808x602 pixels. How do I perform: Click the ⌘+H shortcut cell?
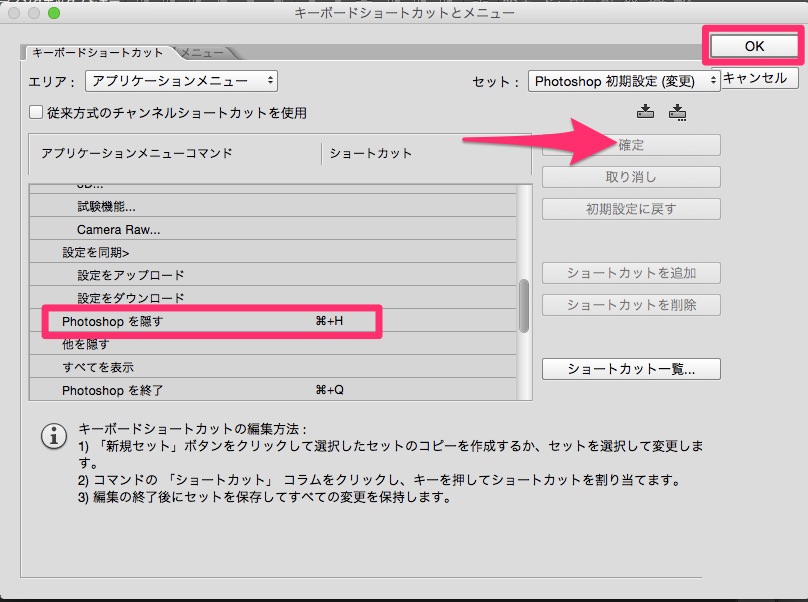pos(329,321)
